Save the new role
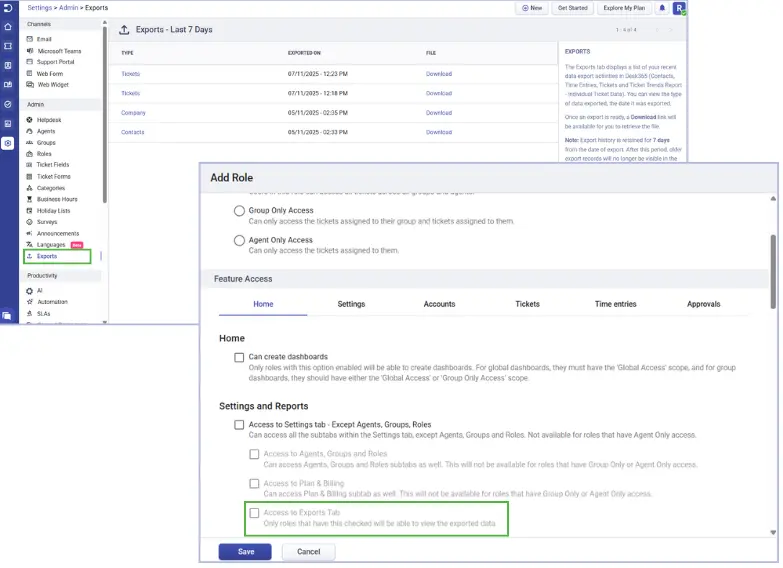Screen dimensions: 783x568 [245, 551]
